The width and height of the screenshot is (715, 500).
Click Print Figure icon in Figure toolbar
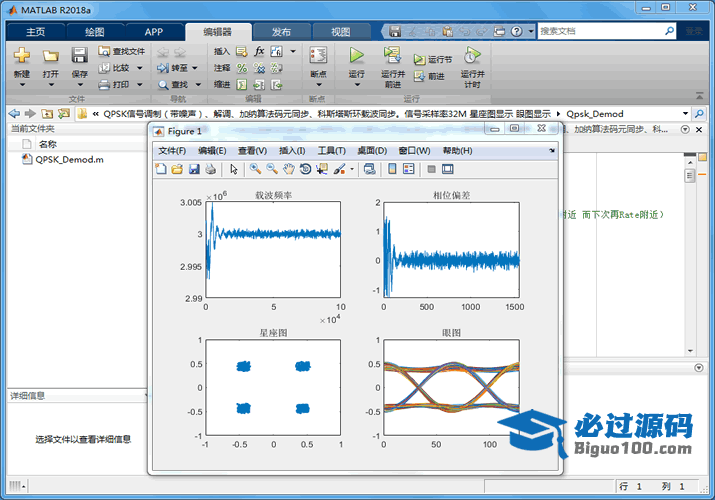pos(210,169)
